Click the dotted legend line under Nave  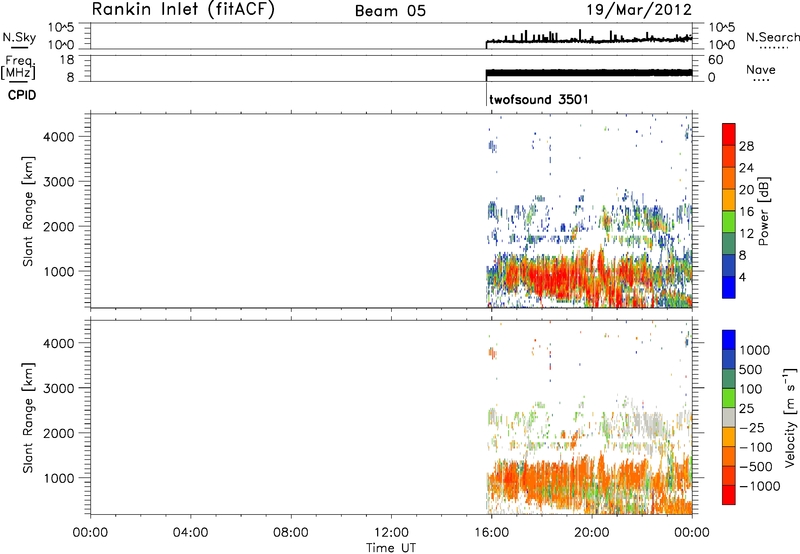pos(762,81)
